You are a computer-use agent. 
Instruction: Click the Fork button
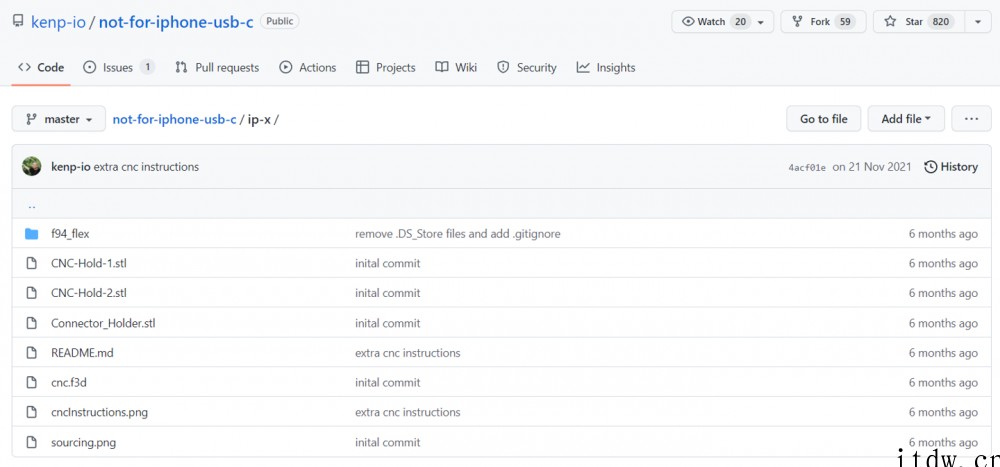(x=823, y=22)
